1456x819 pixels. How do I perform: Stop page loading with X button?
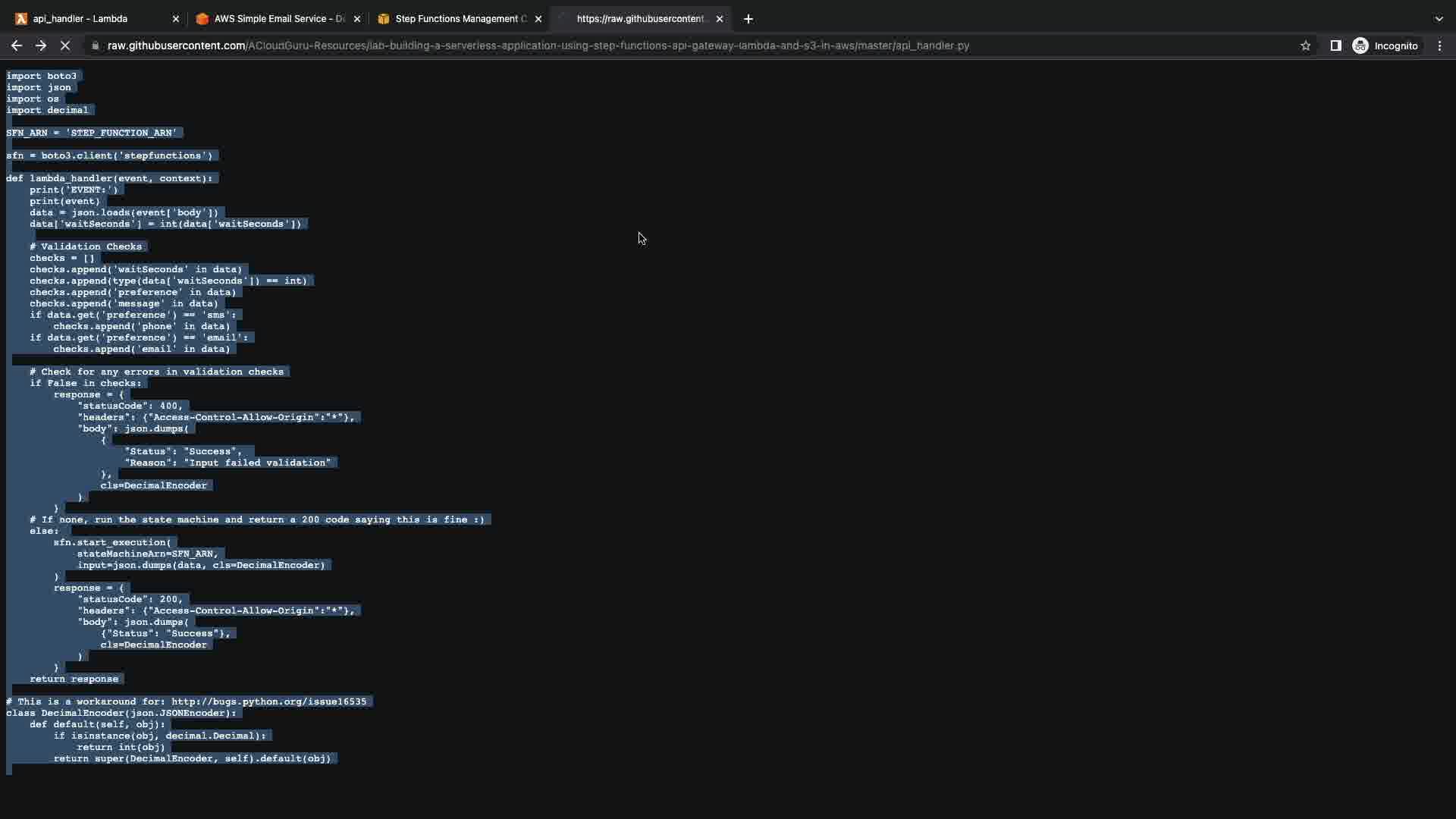tap(65, 45)
